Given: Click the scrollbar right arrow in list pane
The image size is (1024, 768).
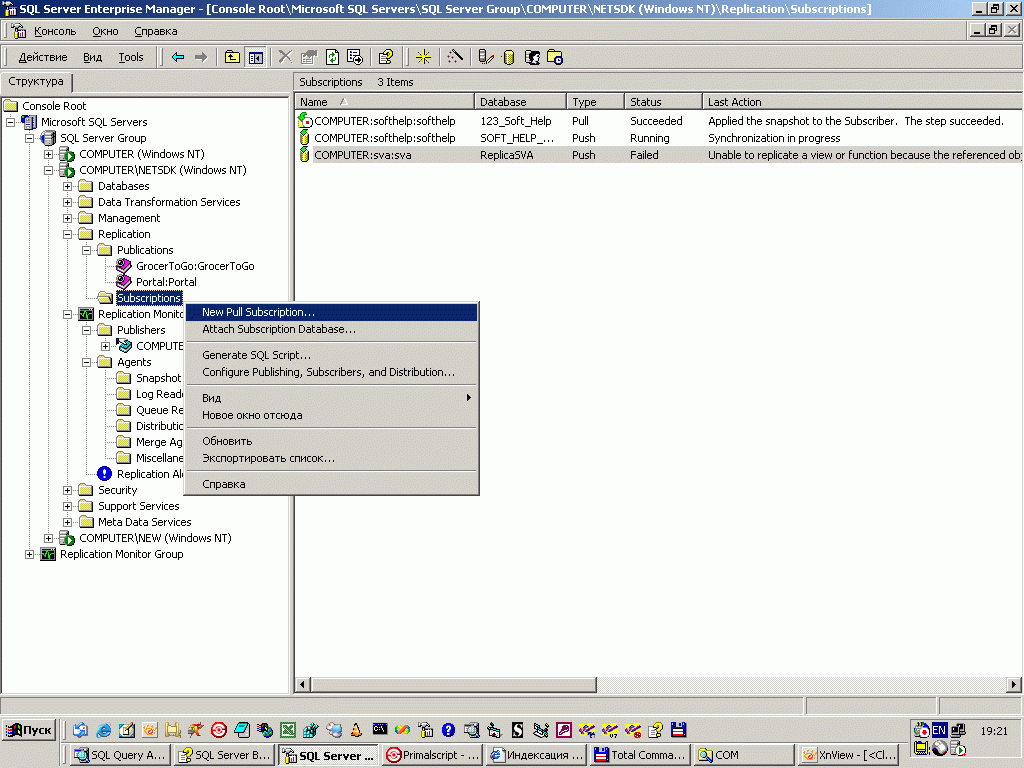Looking at the screenshot, I should (1014, 685).
